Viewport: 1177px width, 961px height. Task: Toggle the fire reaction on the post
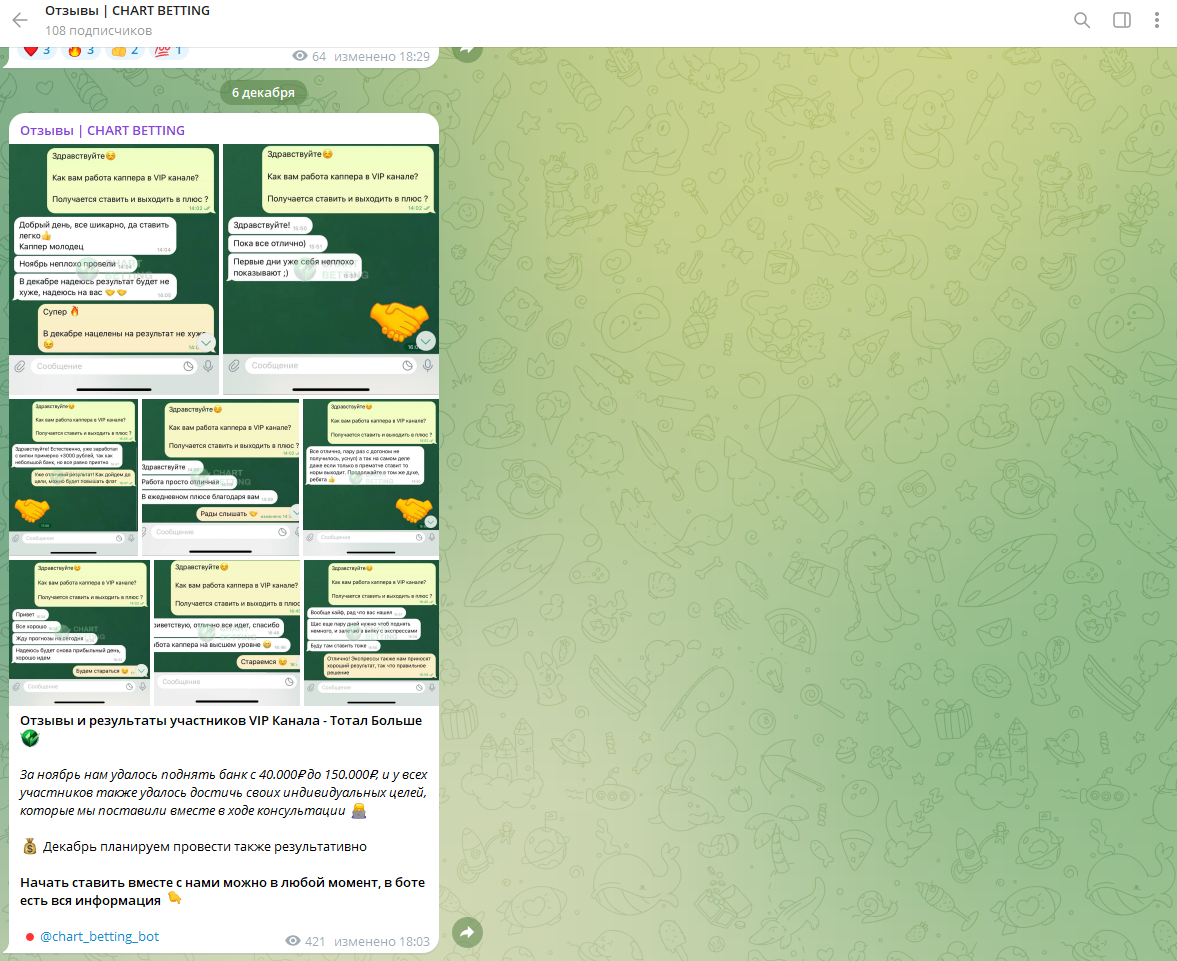(80, 51)
